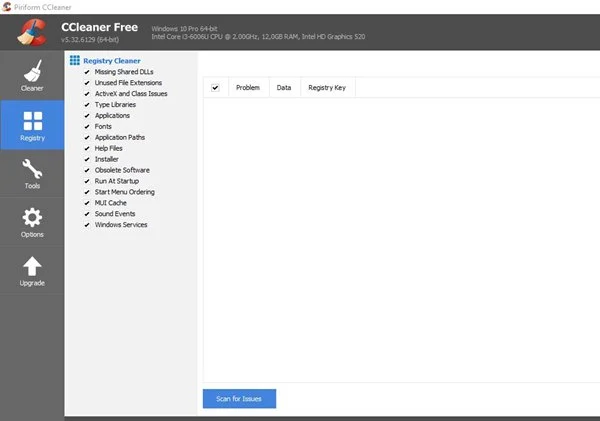
Task: Click the Intel Core i3-6006U system info line
Action: pos(258,37)
